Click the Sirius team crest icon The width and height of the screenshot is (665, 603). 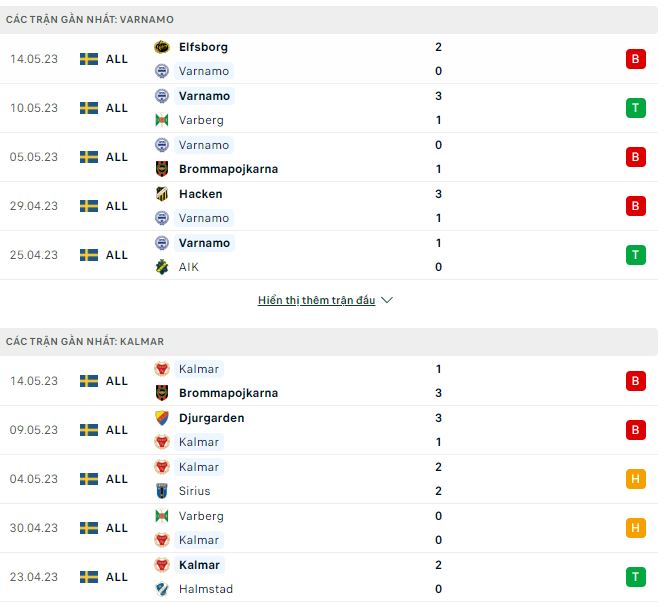[162, 491]
